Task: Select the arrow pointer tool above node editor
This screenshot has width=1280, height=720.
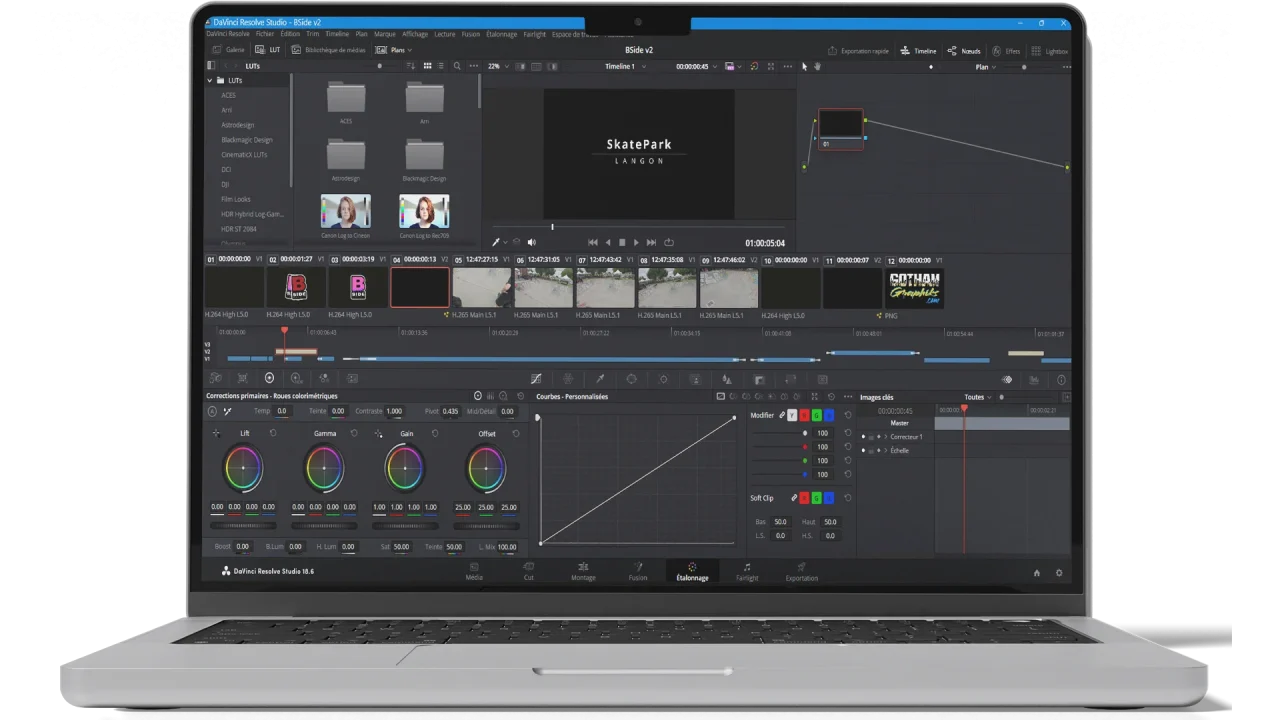Action: pos(805,67)
